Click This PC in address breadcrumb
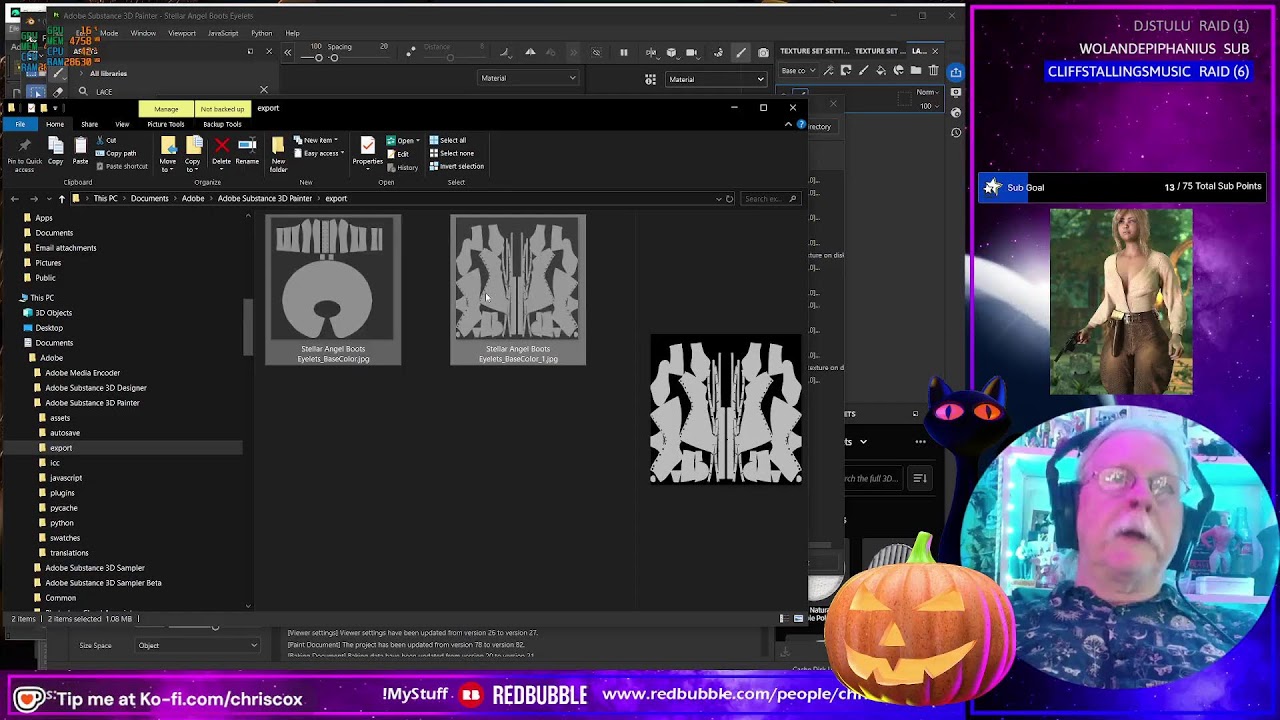The image size is (1280, 720). tap(105, 198)
